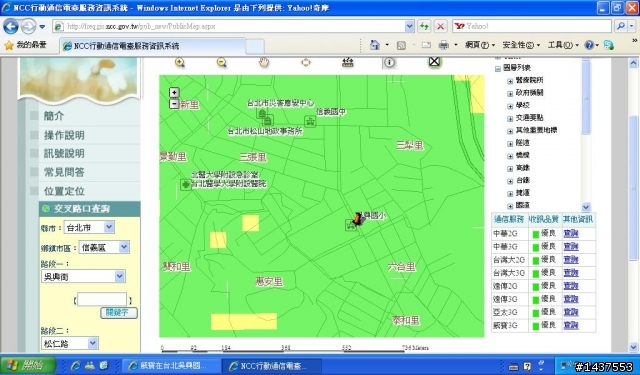
Task: Select the zoom in magnifier tool
Action: click(180, 62)
